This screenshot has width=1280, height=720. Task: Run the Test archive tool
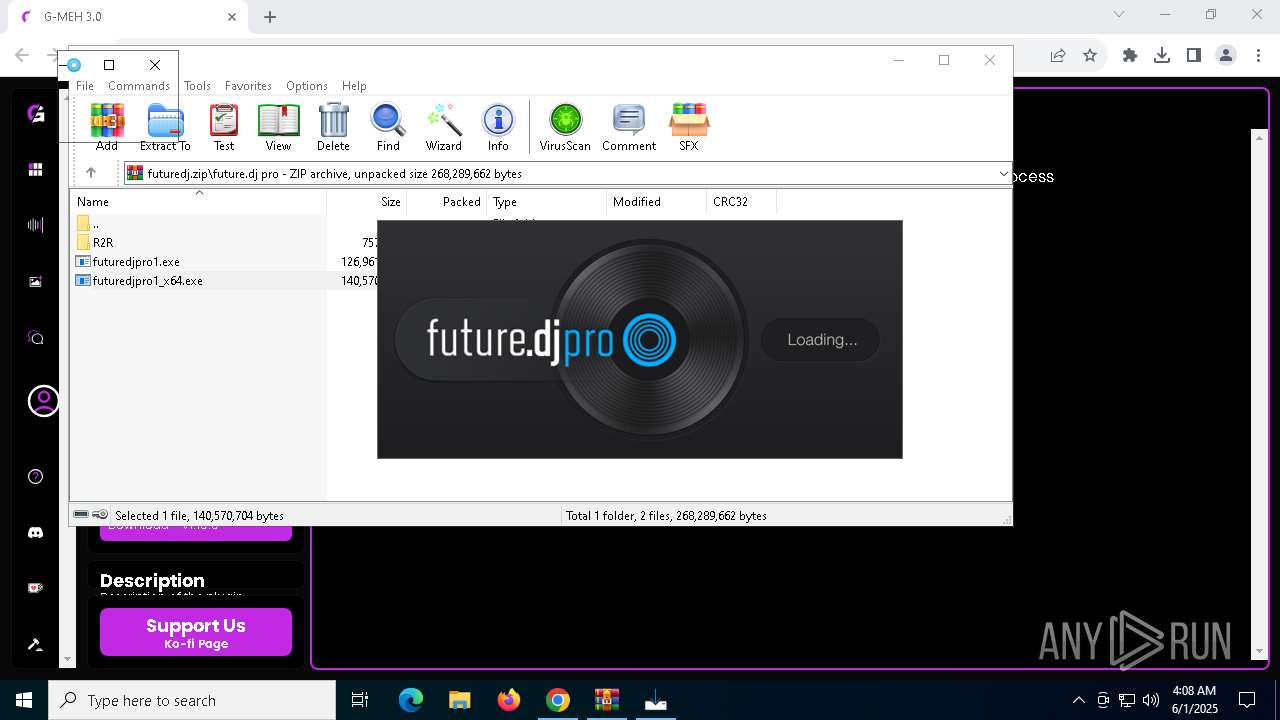[224, 127]
